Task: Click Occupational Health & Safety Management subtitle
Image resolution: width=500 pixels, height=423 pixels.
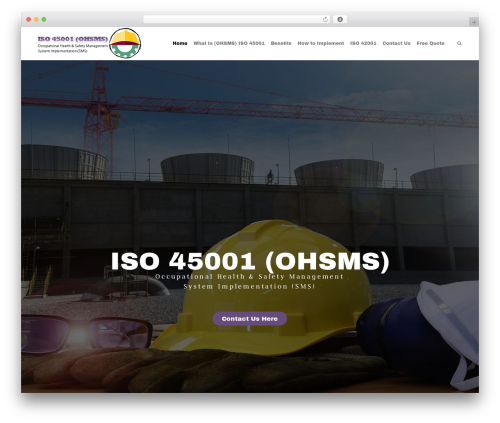Action: click(249, 276)
